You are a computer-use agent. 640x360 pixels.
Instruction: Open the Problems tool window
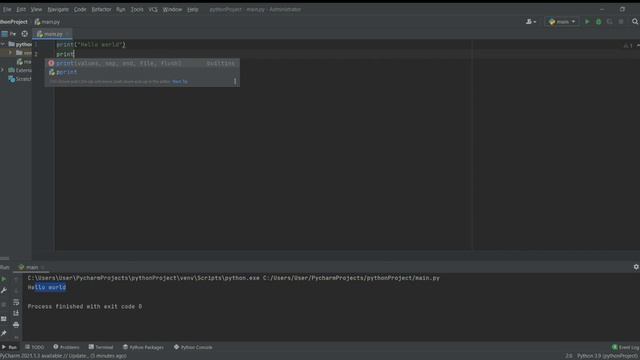click(66, 347)
